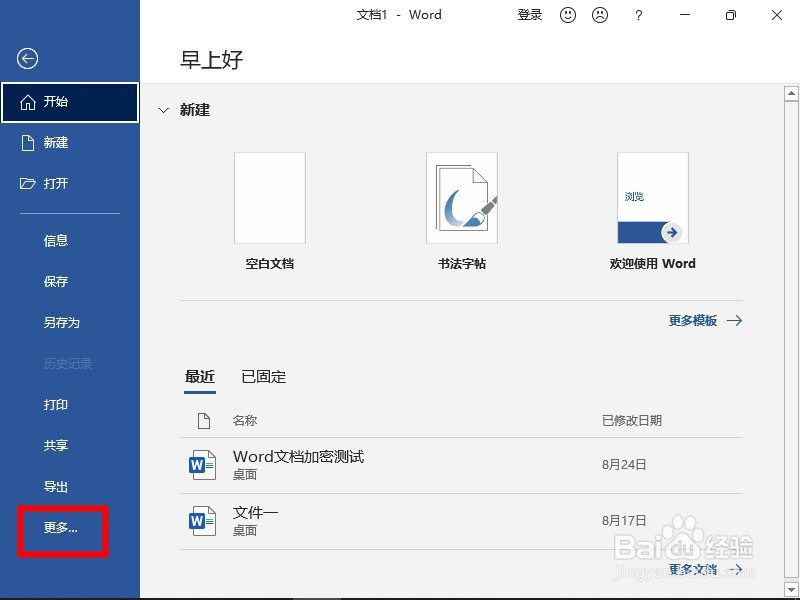Click the frowning face feedback icon
This screenshot has width=800, height=600.
coord(599,15)
